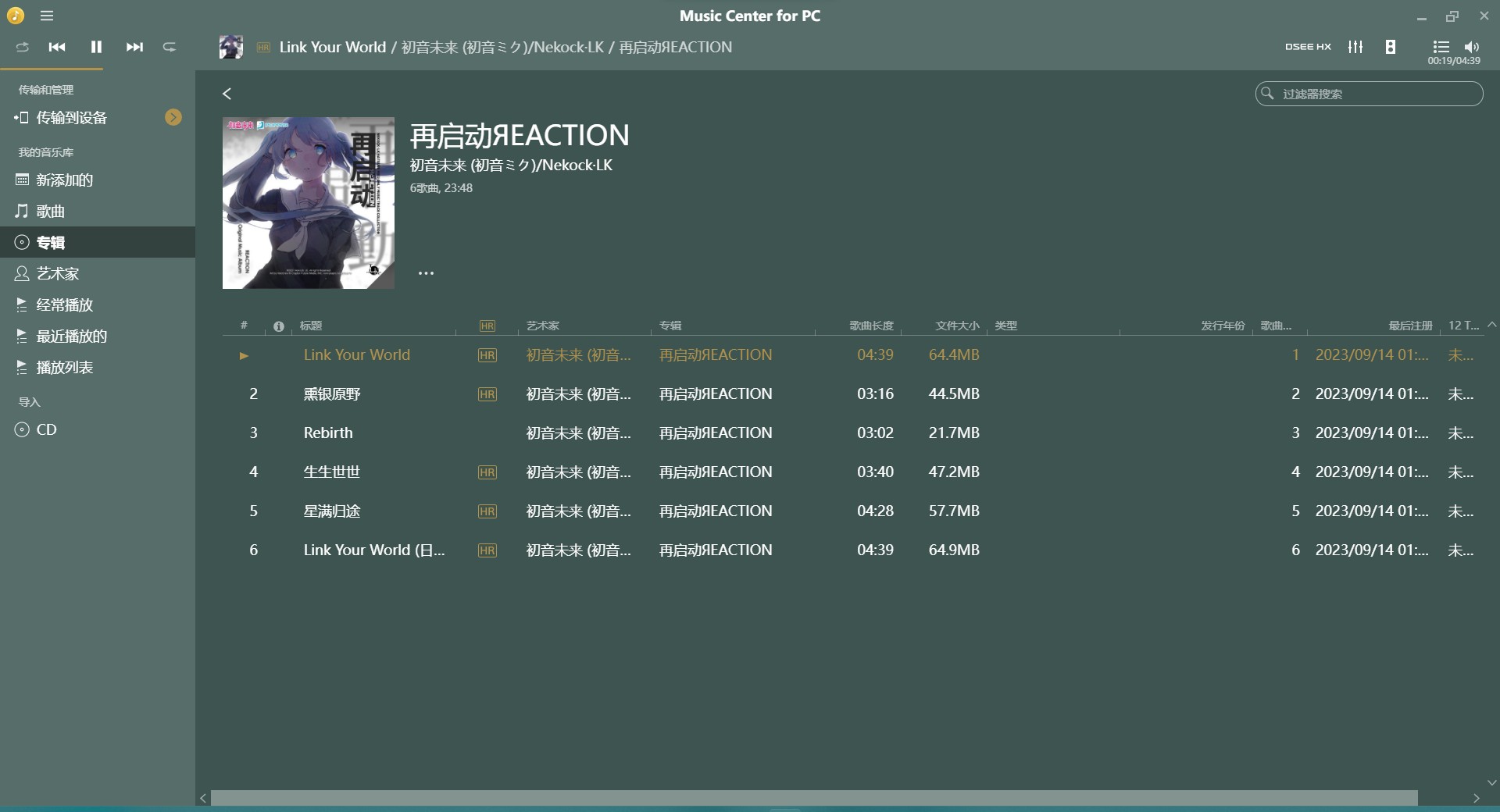Sort by the 艺术家 column header
Viewport: 1500px width, 812px height.
point(543,326)
